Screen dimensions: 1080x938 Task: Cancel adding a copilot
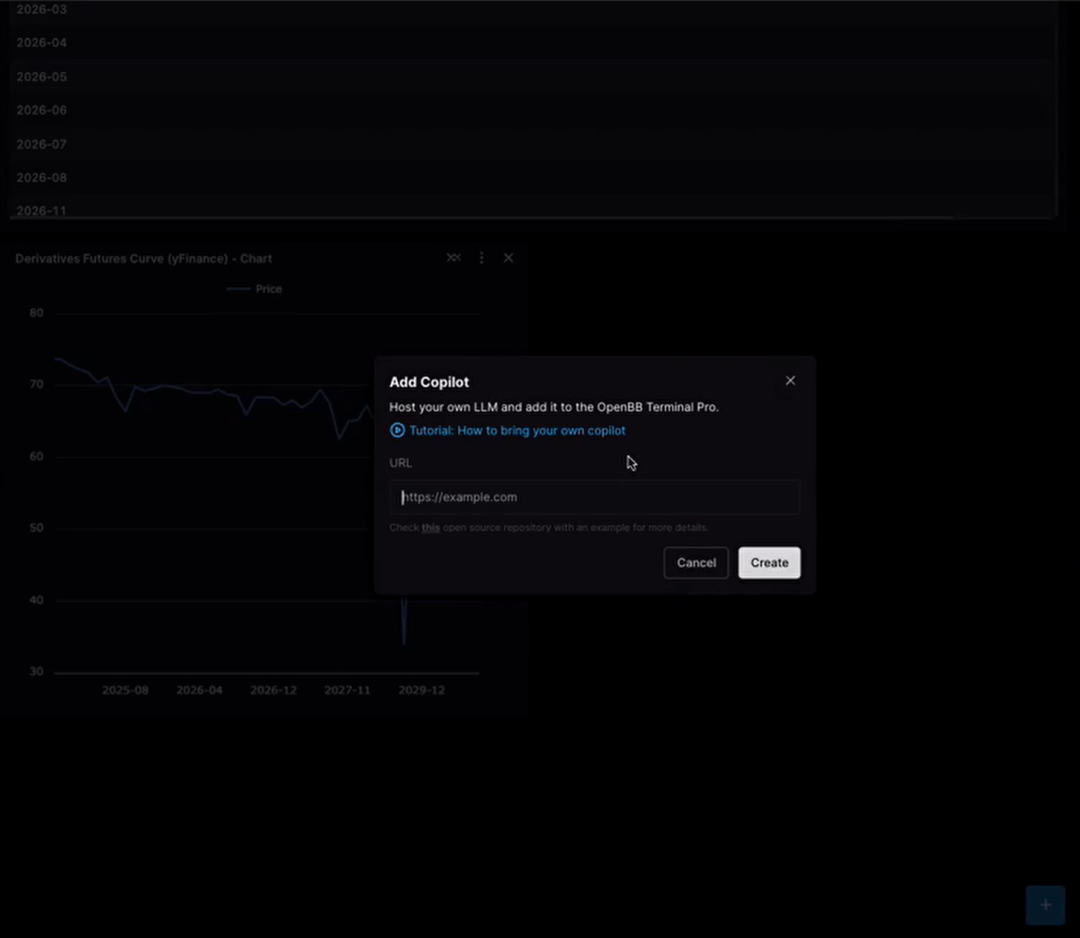[x=696, y=563]
